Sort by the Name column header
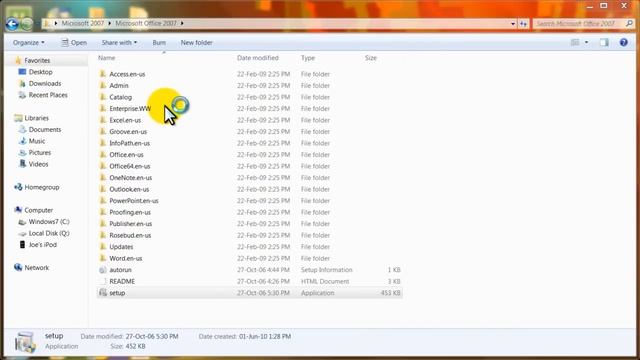 point(107,58)
